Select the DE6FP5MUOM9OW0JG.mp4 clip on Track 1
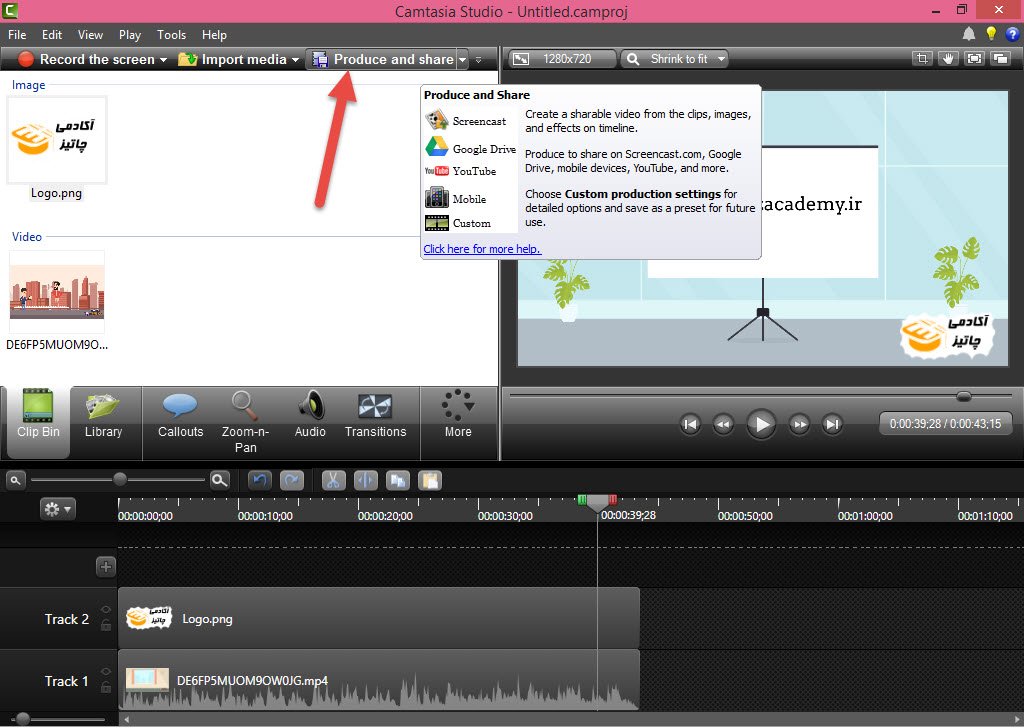This screenshot has height=728, width=1024. click(379, 680)
